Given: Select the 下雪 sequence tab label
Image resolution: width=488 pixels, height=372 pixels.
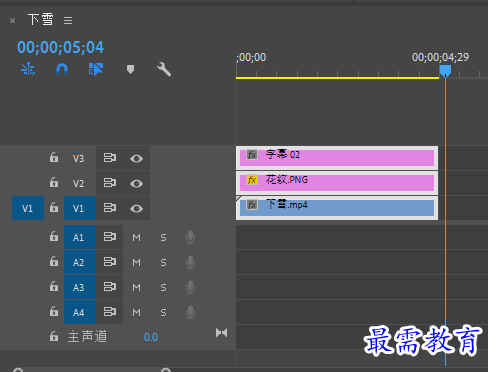Looking at the screenshot, I should (x=41, y=20).
